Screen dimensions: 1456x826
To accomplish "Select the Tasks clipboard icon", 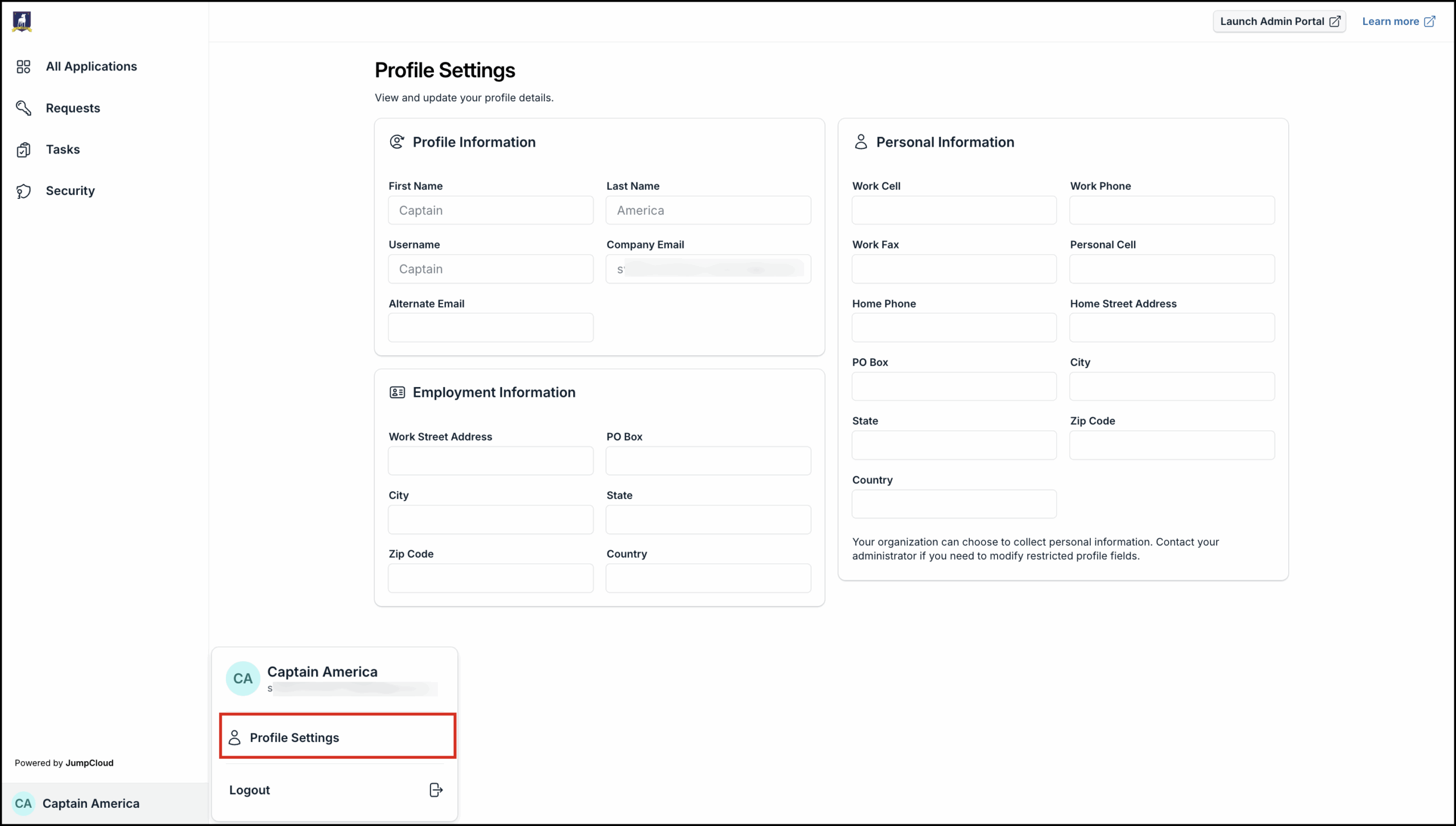I will coord(24,149).
